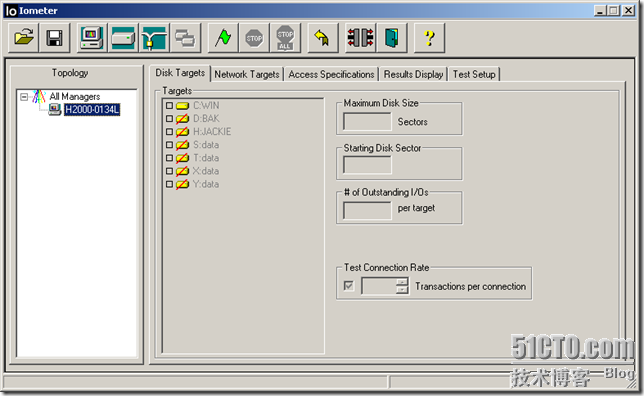Start a new network worker

154,38
